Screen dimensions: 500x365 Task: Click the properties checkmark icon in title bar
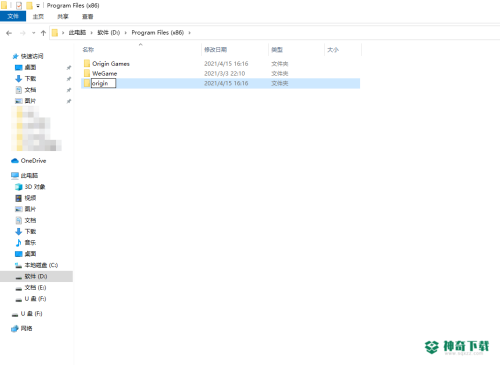coord(19,5)
